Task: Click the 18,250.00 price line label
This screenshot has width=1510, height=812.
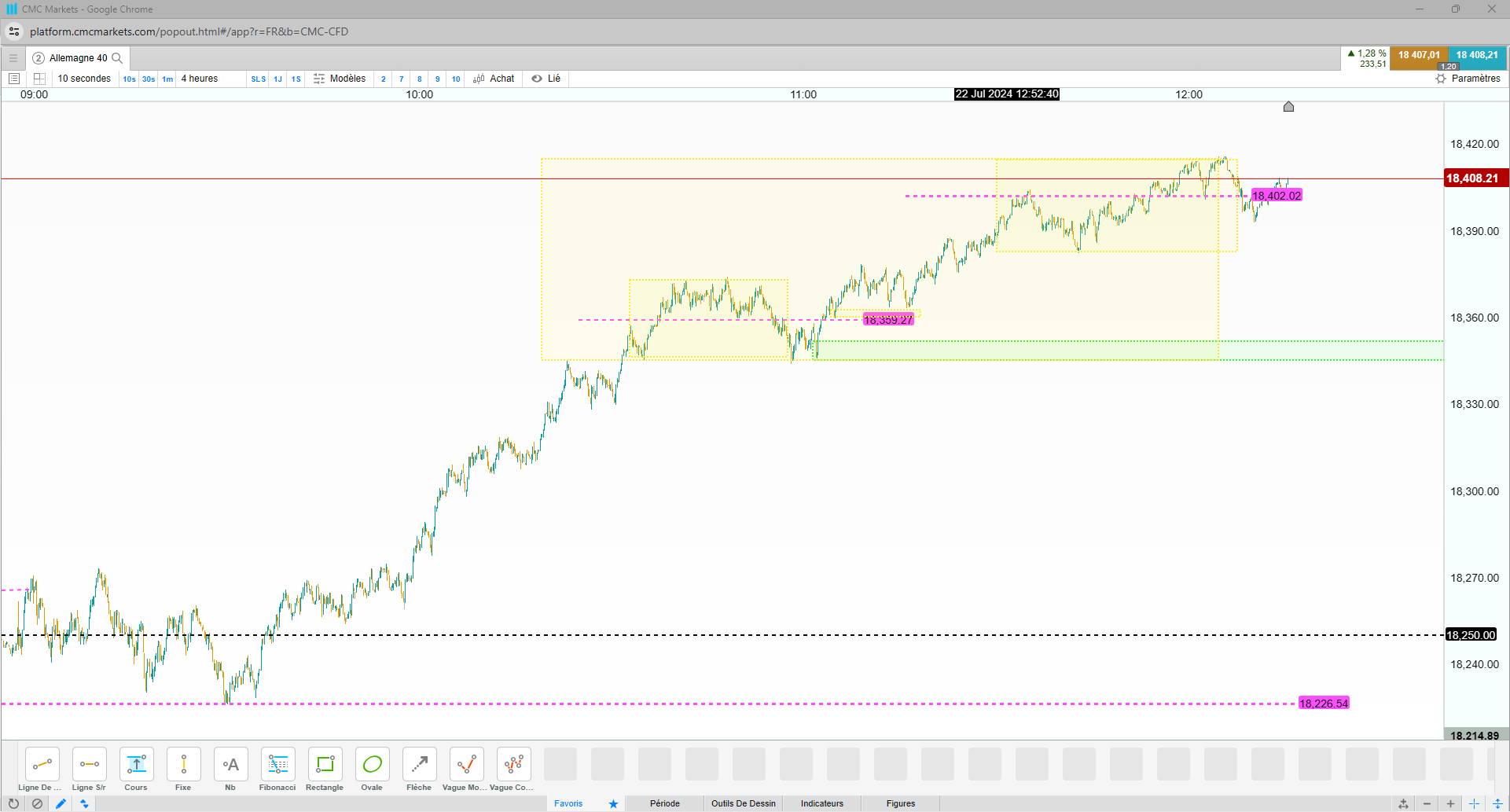Action: point(1471,635)
